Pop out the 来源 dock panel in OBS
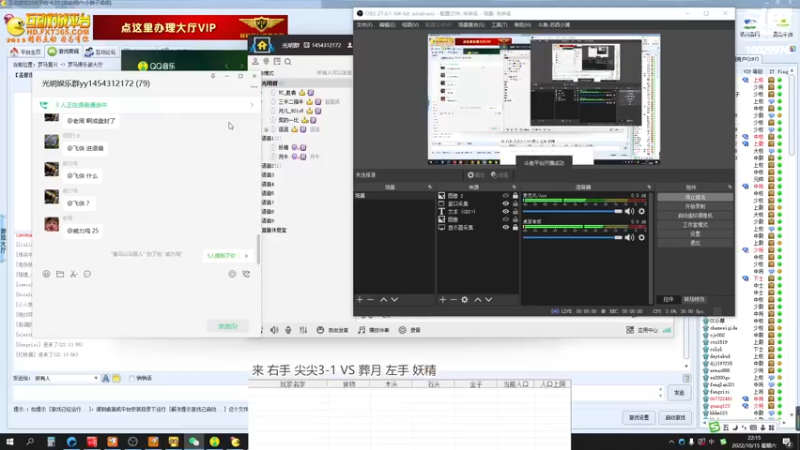800x450 pixels. (514, 187)
